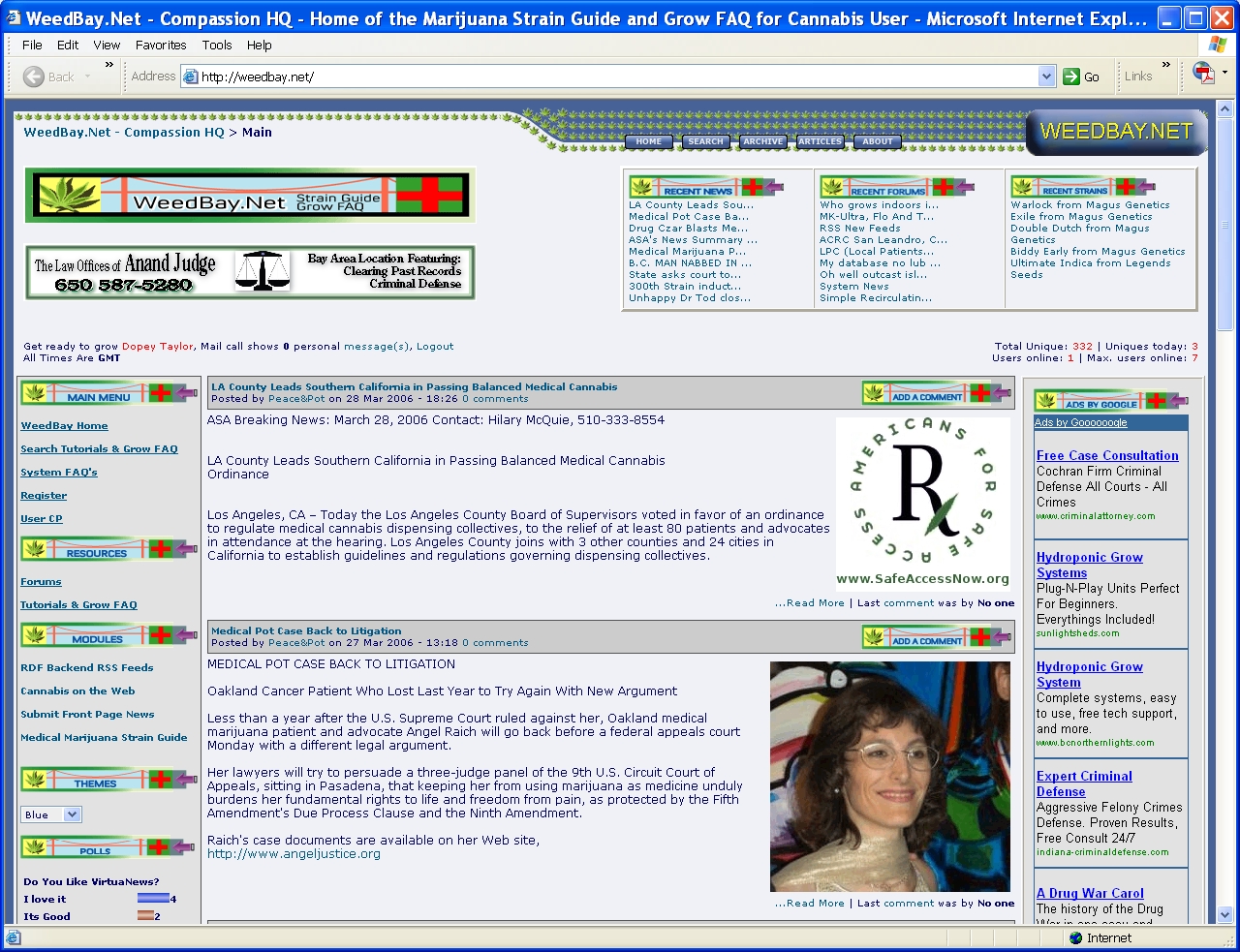This screenshot has height=952, width=1240.
Task: Open the Forums link under Resources
Action: (x=41, y=582)
